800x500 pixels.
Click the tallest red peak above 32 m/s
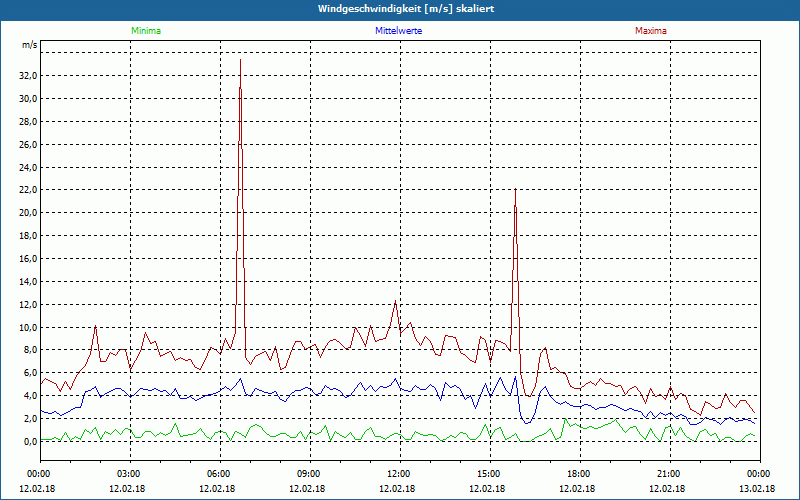click(240, 62)
